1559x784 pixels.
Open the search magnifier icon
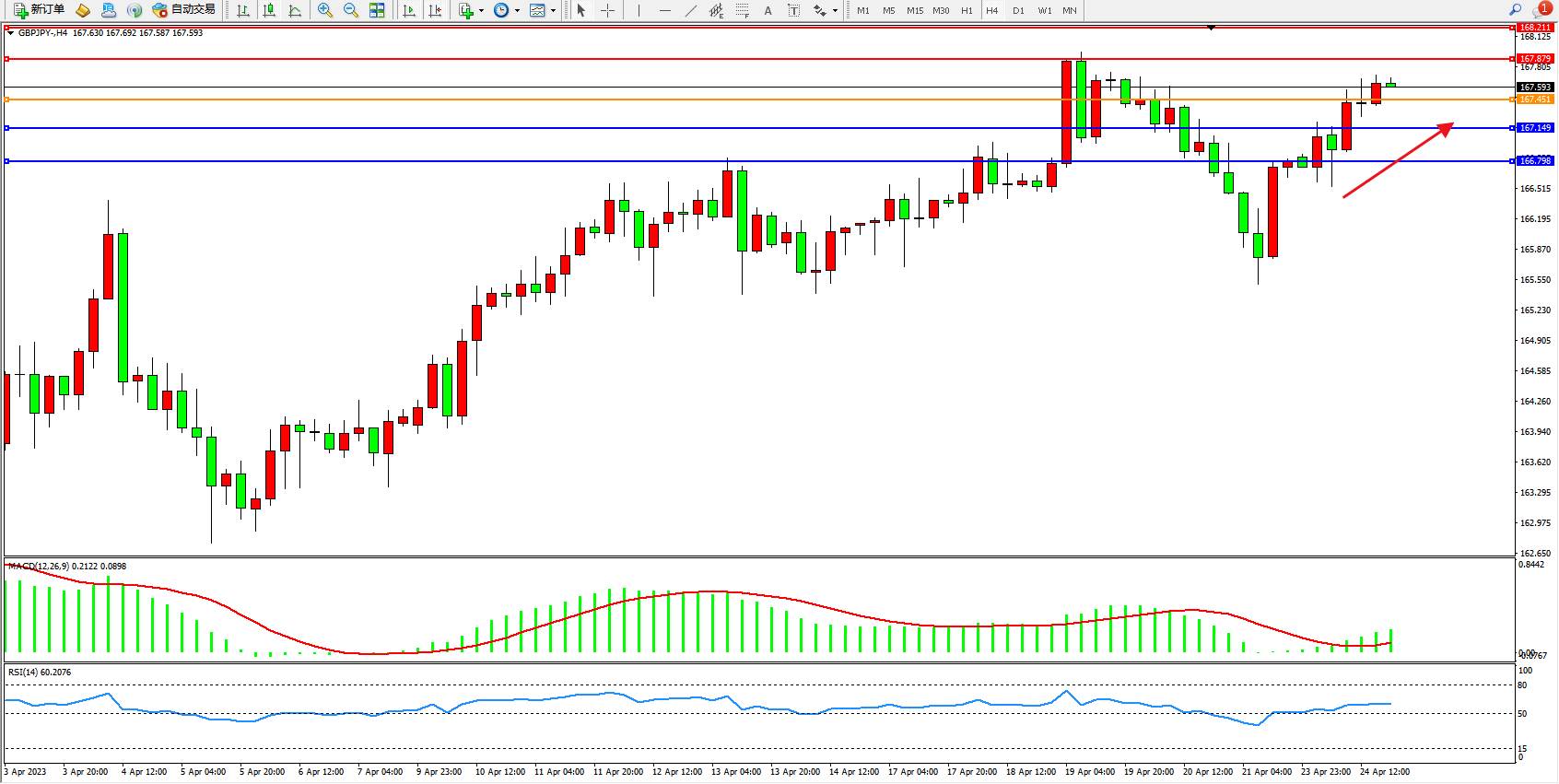1515,10
